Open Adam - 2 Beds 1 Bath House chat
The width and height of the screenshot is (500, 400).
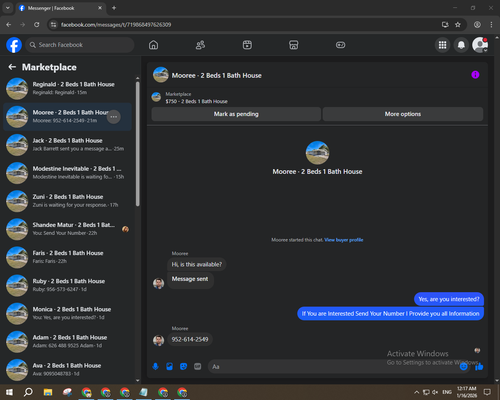pyautogui.click(x=68, y=342)
